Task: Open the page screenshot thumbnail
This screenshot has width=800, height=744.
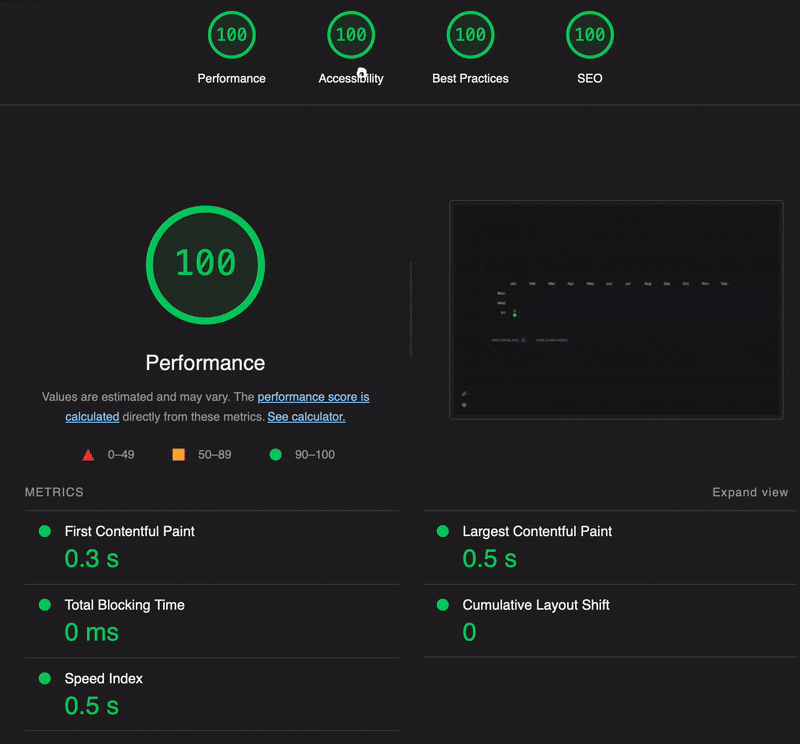Action: click(616, 310)
